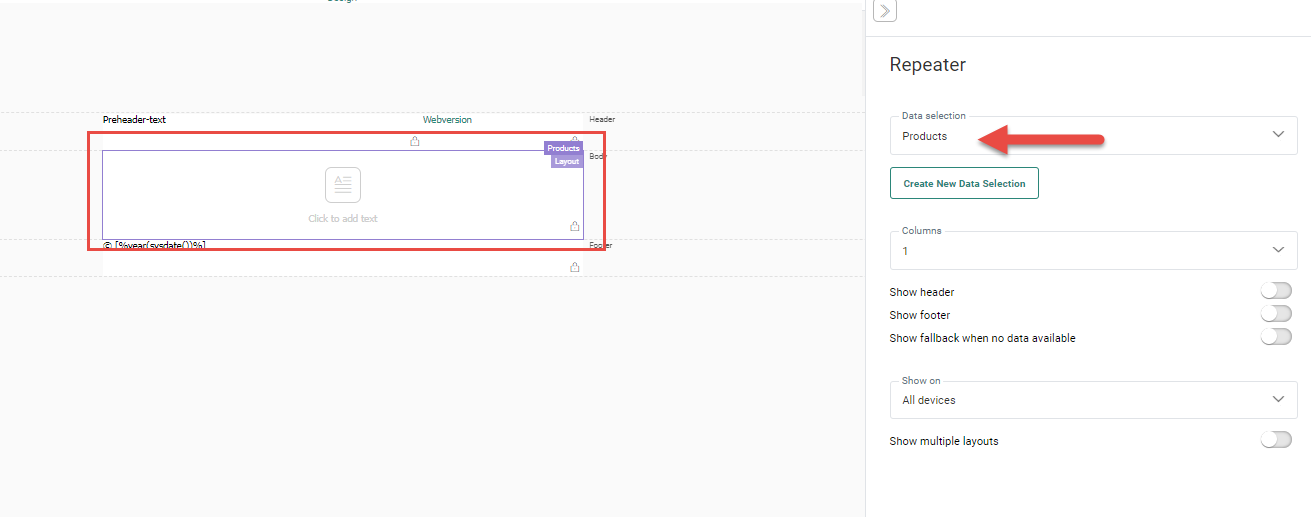Viewport: 1311px width, 517px height.
Task: Open the Show on devices dropdown
Action: click(1093, 400)
